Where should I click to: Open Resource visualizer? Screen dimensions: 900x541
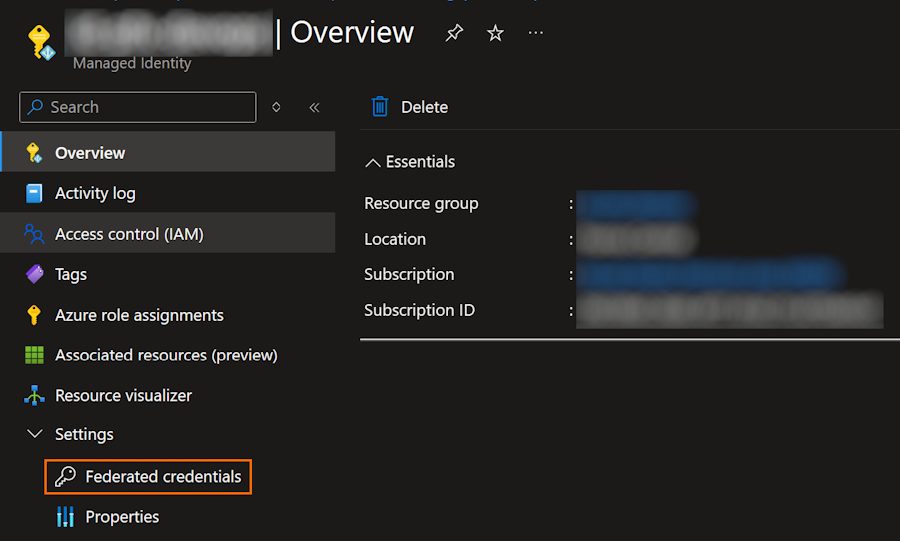[168, 395]
